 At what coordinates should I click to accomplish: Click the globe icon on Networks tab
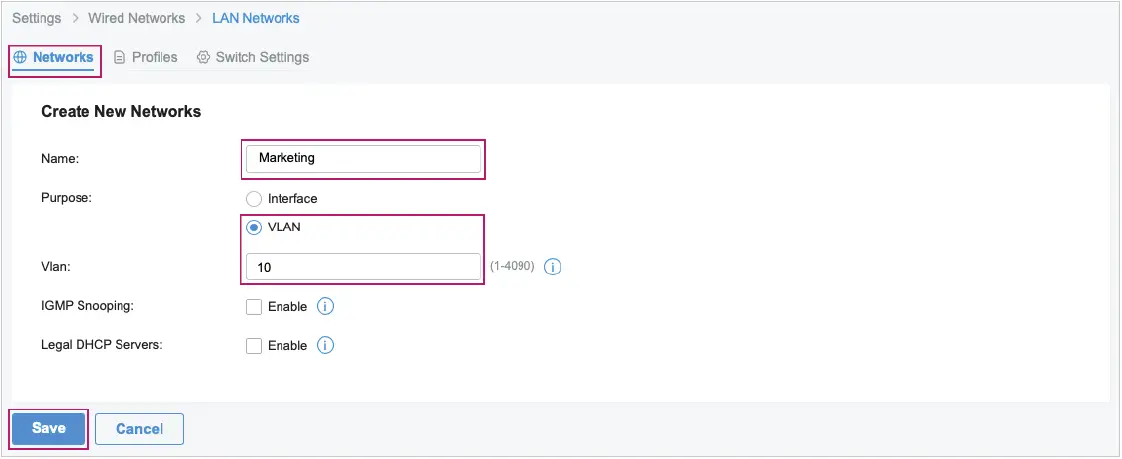coord(20,57)
